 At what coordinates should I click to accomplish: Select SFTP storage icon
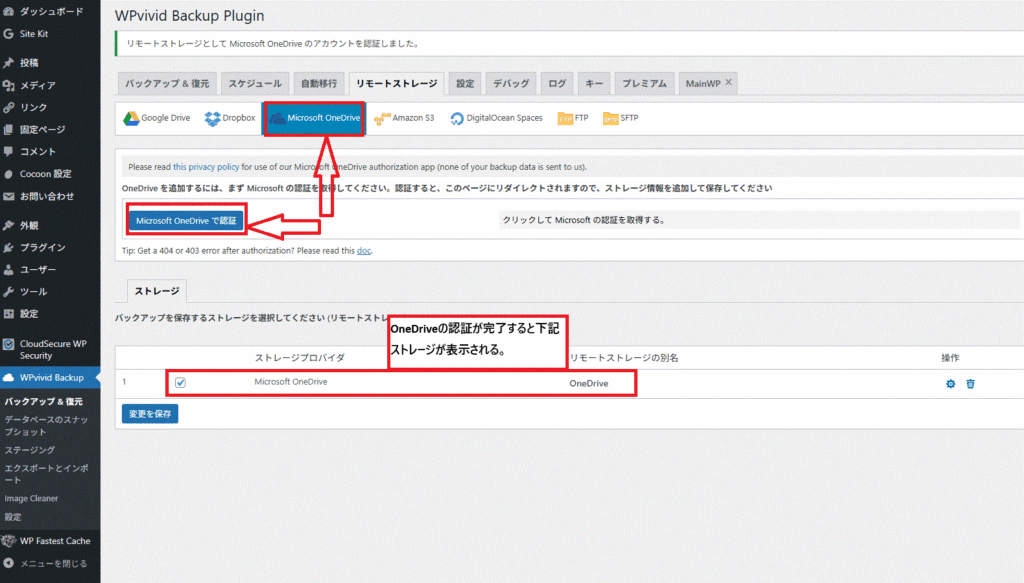(x=611, y=118)
